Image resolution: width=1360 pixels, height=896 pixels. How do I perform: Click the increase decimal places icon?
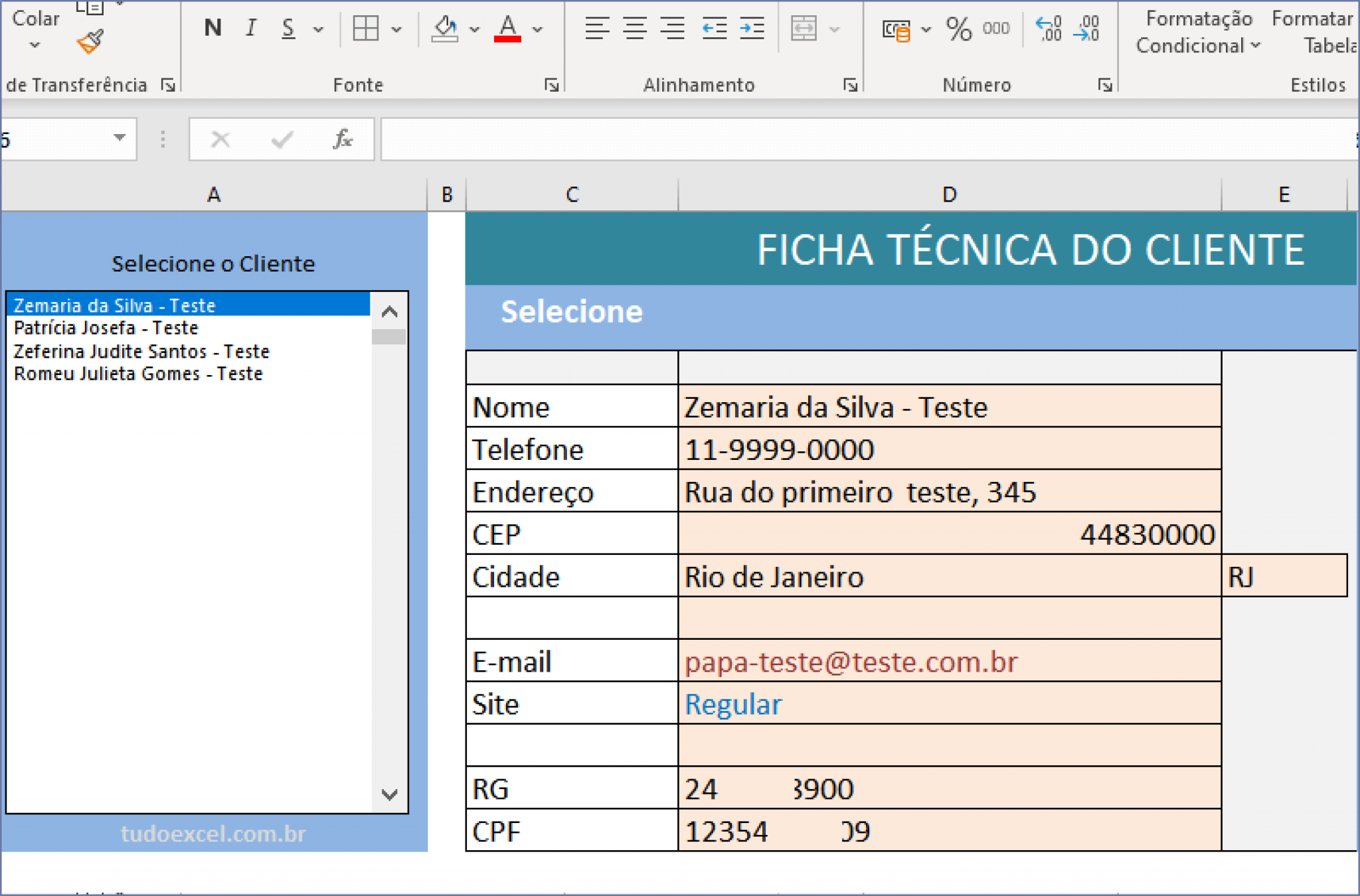[x=1048, y=28]
